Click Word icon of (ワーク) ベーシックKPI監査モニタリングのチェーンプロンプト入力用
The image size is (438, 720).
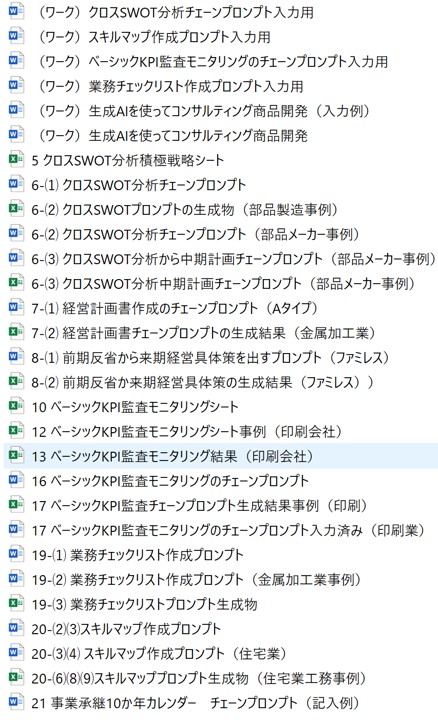coord(16,61)
